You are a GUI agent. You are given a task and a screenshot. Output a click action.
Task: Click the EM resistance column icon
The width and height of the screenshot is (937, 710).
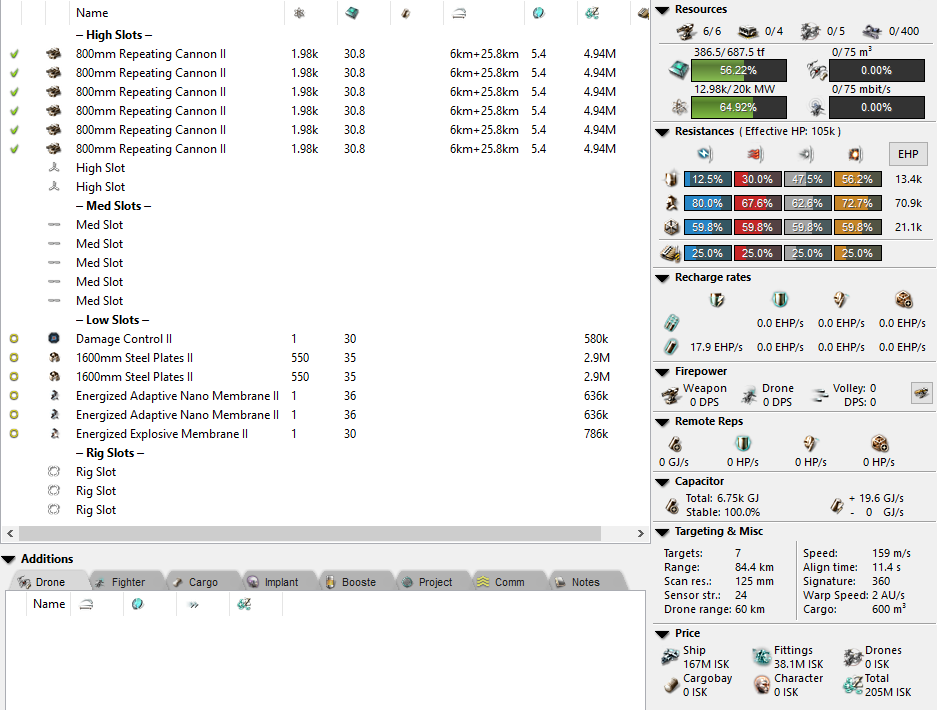tap(704, 154)
